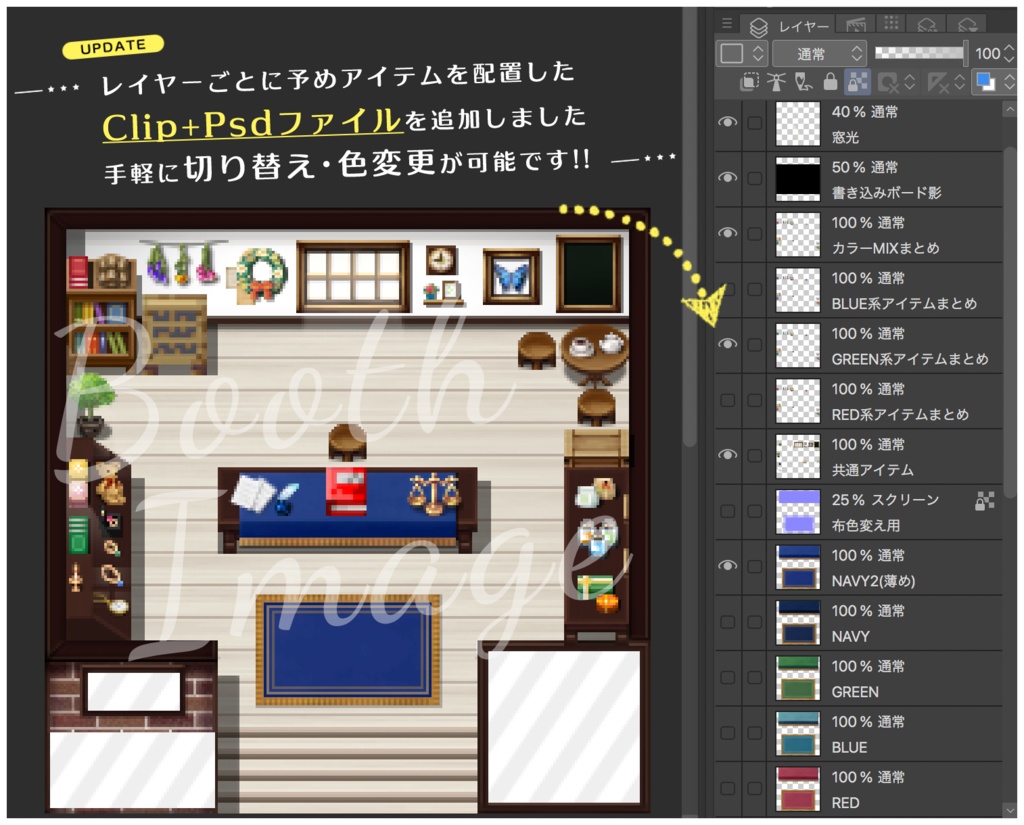Open the blend mode dropdown showing 通常
The image size is (1024, 825).
pos(820,53)
